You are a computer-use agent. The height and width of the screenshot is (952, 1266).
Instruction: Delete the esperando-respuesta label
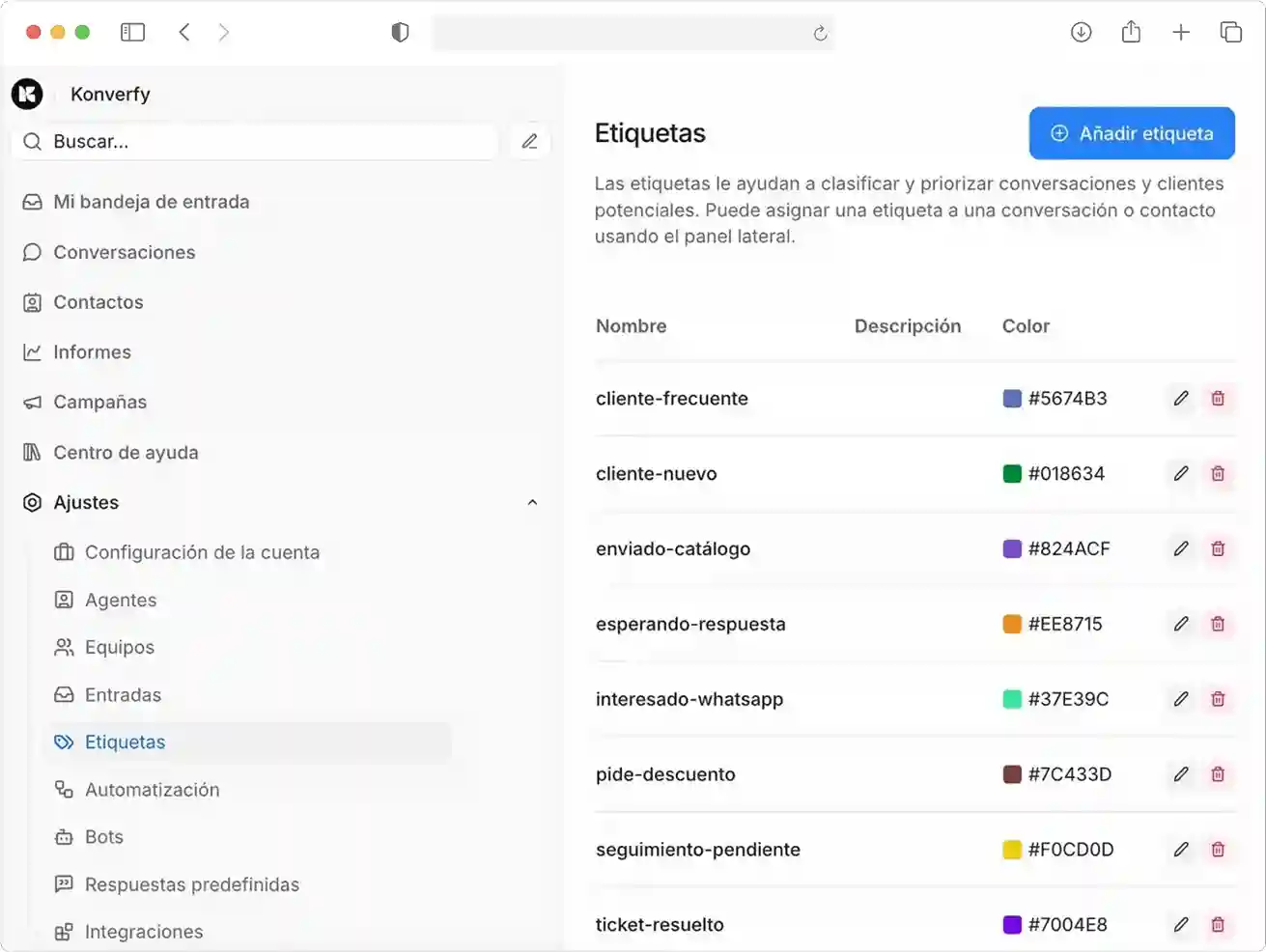coord(1218,624)
